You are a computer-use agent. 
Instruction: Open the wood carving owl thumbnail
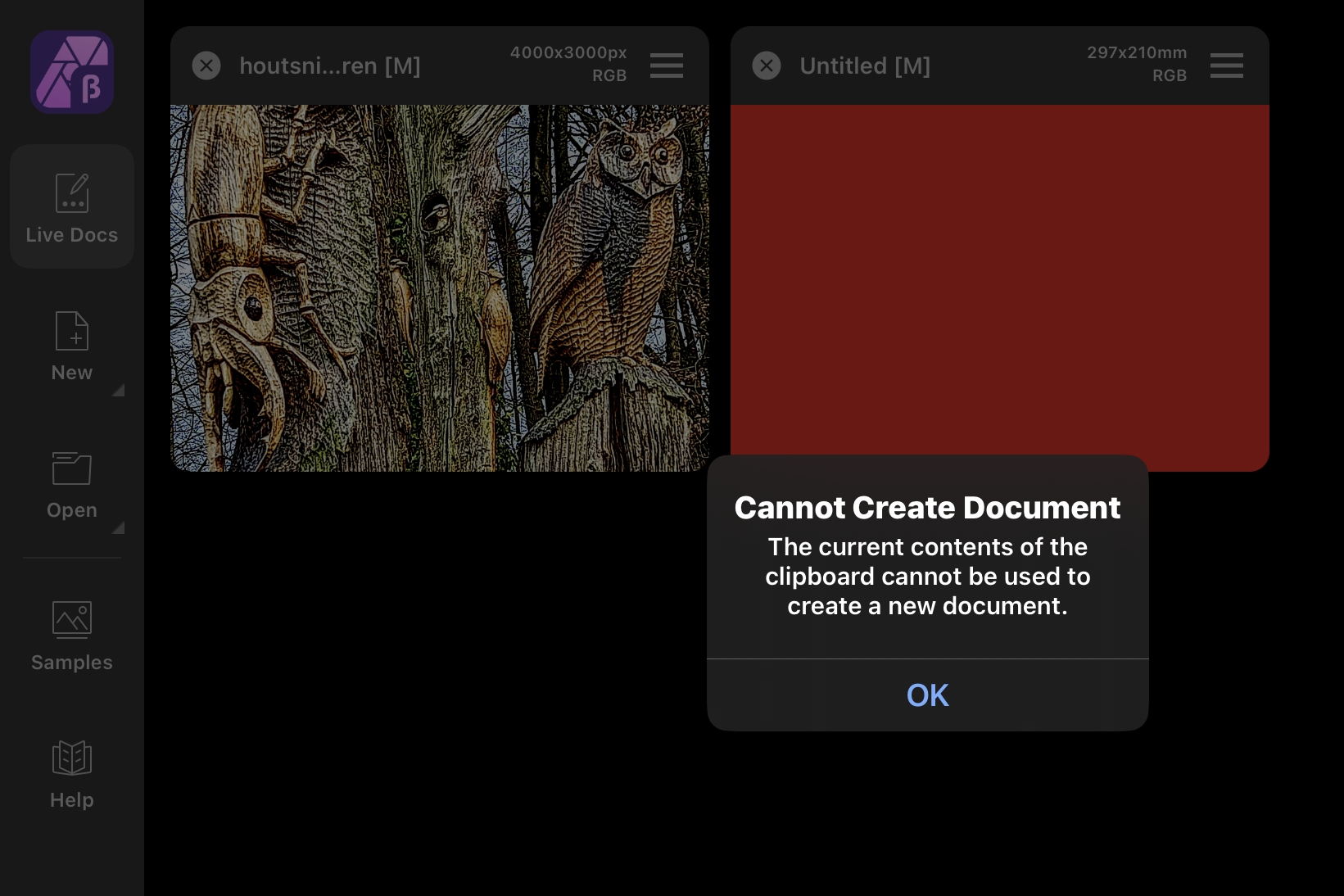coord(440,287)
